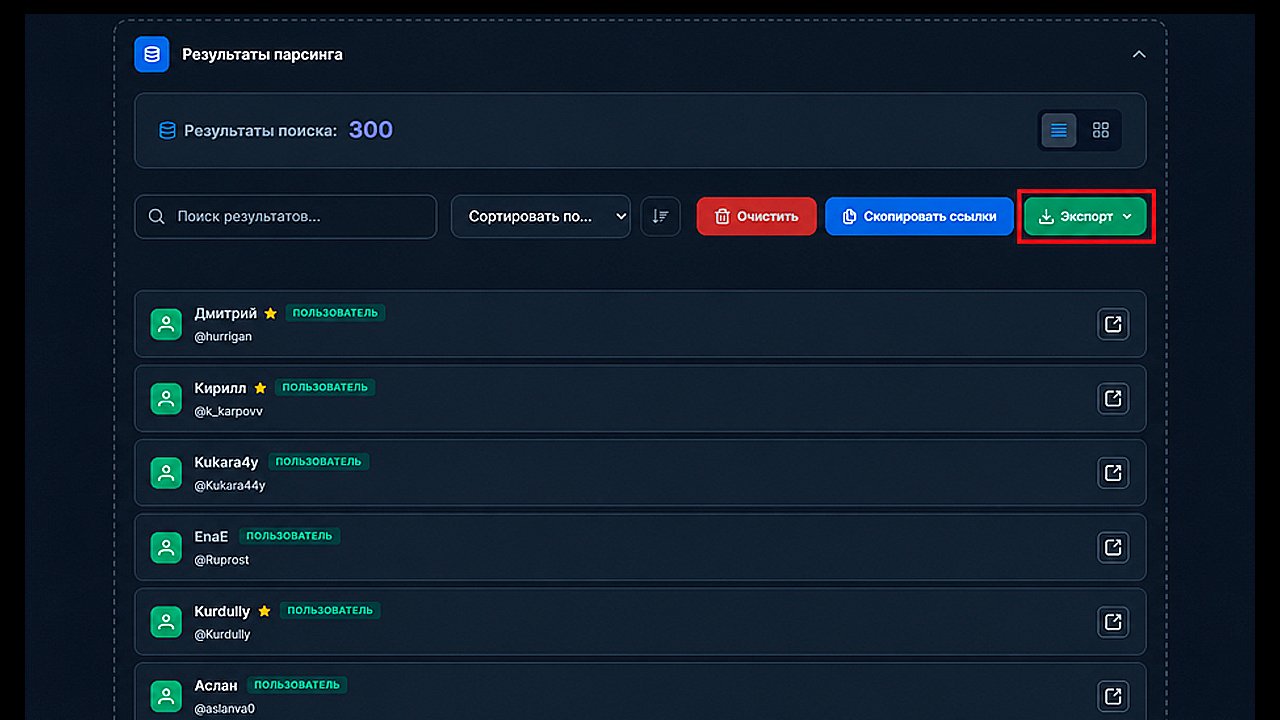Click the ПОЛЬЗОВАТЕЛЬ badge in Дмитрий row

pos(335,313)
